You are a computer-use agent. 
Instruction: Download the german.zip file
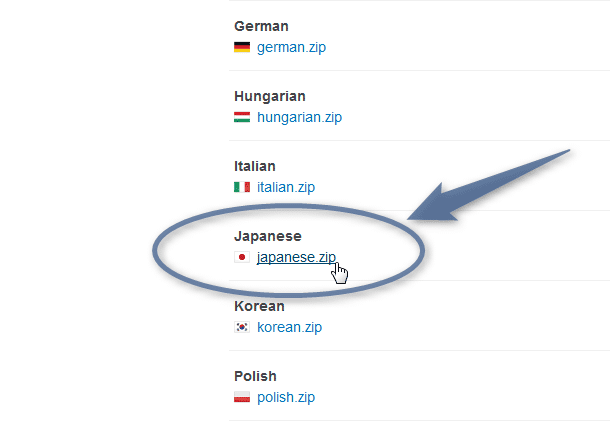[x=291, y=47]
